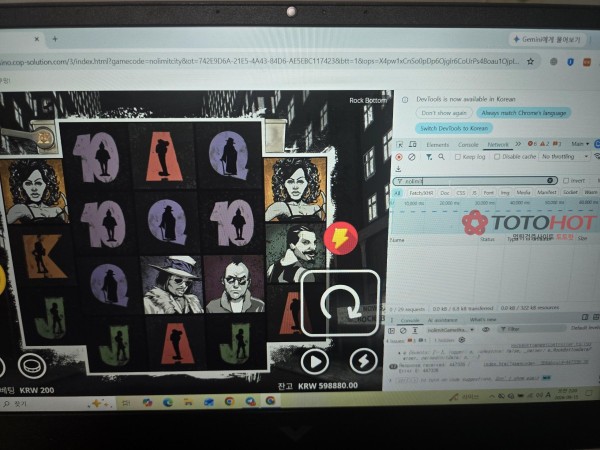
Task: Open the No throttling dropdown
Action: coord(564,157)
